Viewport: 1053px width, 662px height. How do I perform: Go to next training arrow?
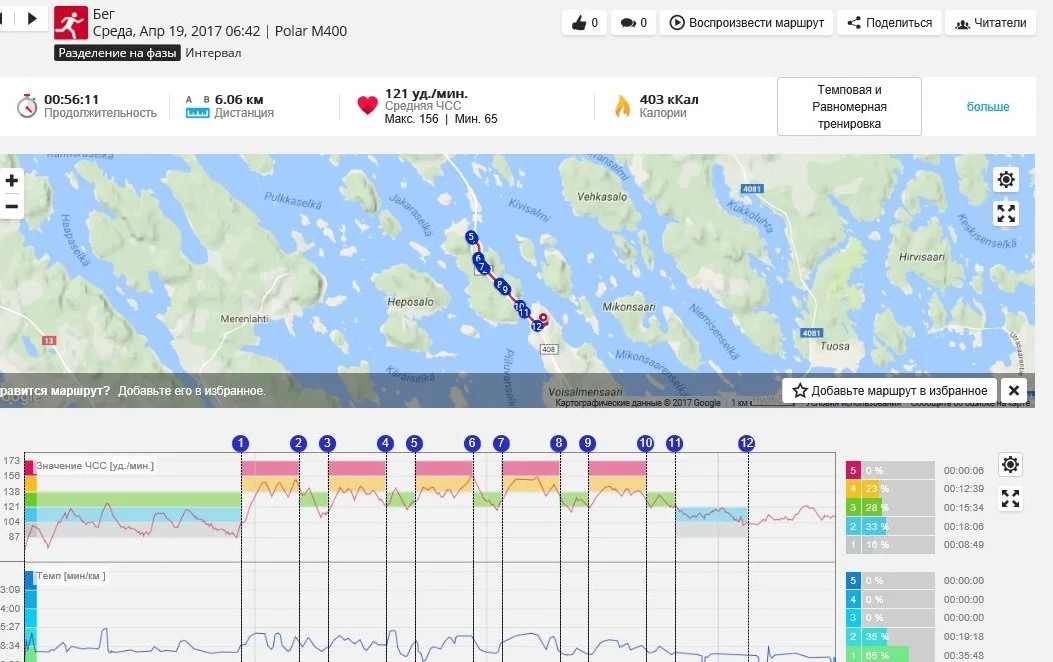point(32,18)
